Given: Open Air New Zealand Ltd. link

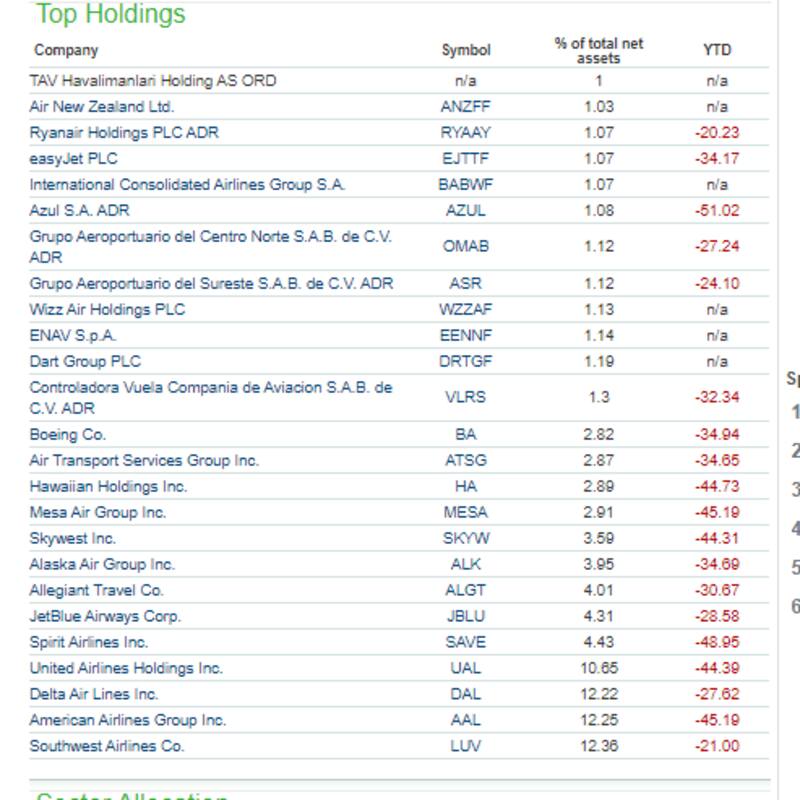Looking at the screenshot, I should (101, 107).
